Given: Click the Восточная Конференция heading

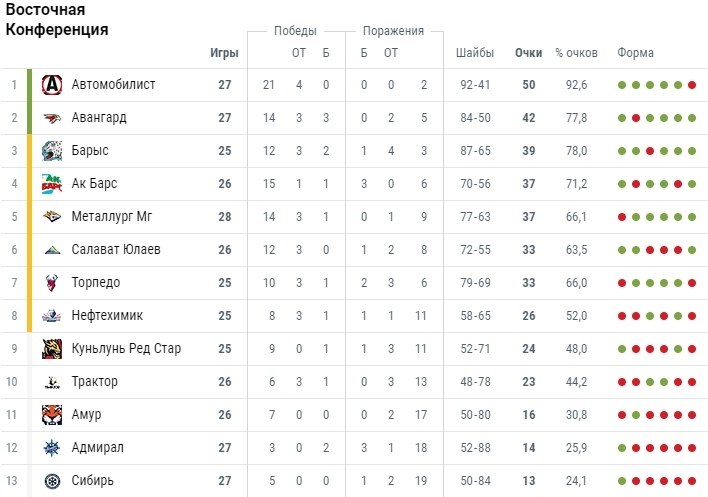Looking at the screenshot, I should tap(57, 20).
